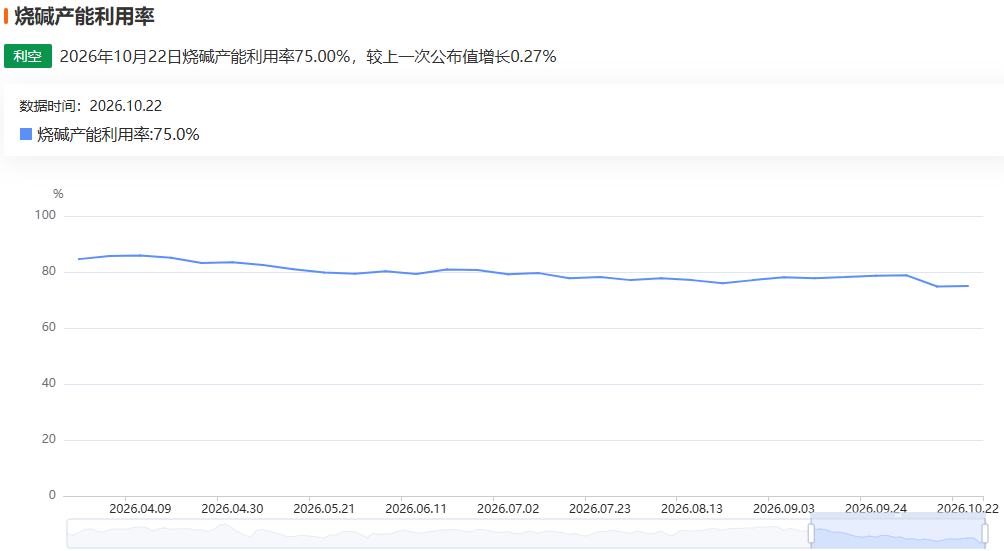This screenshot has width=1004, height=551.
Task: Click the highlighted range in the overview slider
Action: [898, 533]
